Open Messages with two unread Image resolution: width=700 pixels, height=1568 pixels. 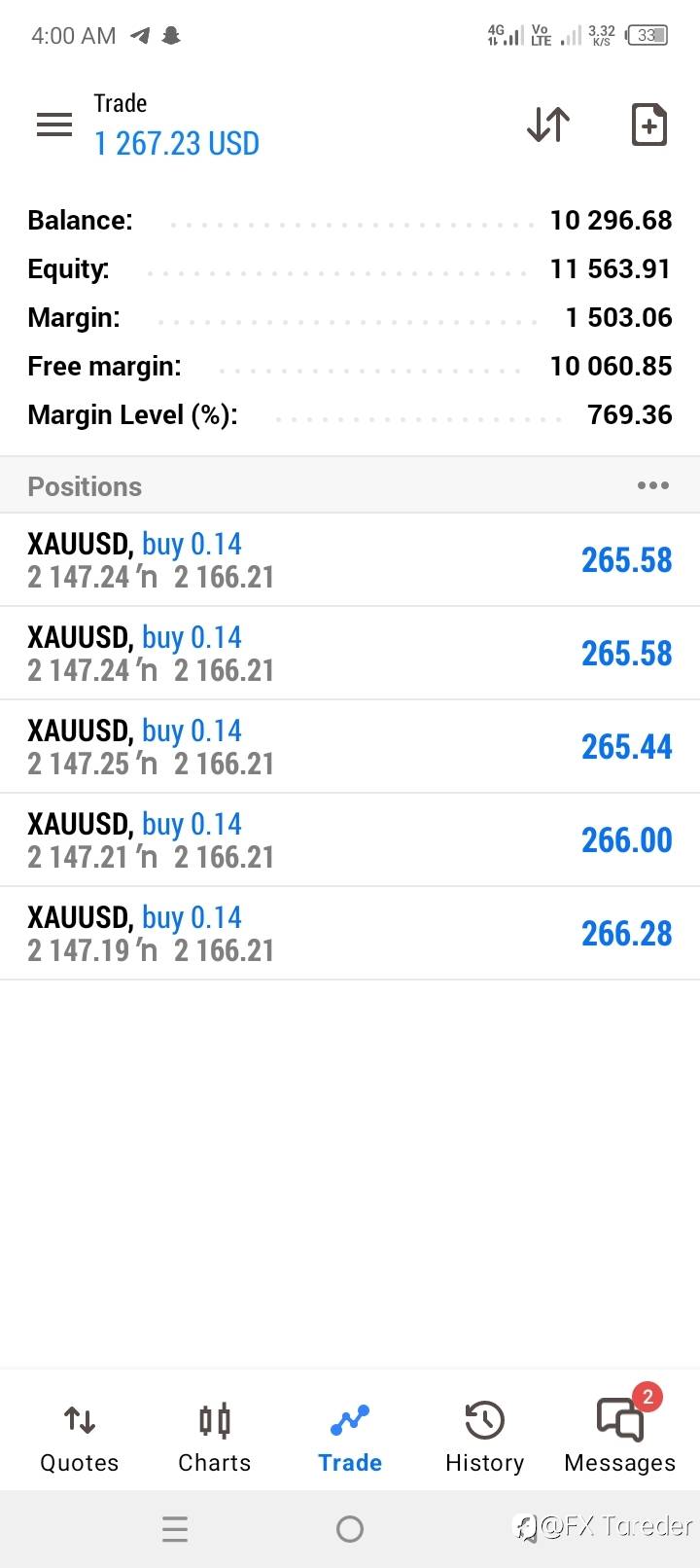click(x=620, y=1436)
